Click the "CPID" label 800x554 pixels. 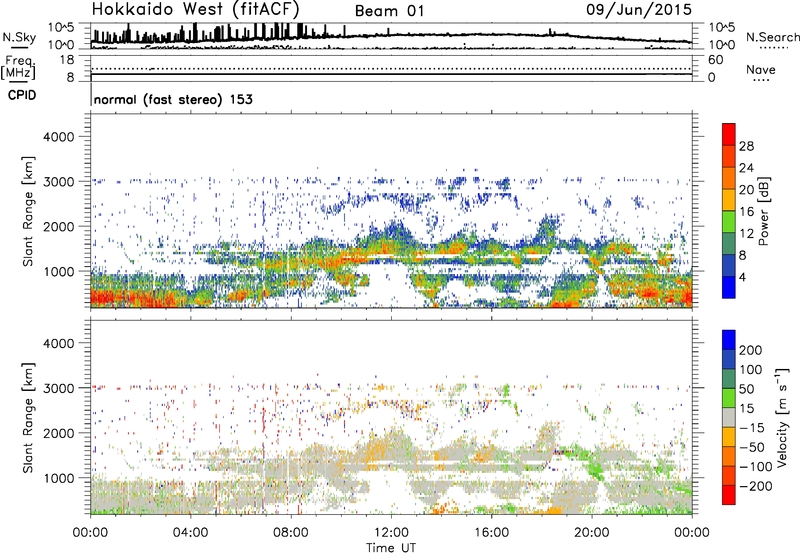22,95
